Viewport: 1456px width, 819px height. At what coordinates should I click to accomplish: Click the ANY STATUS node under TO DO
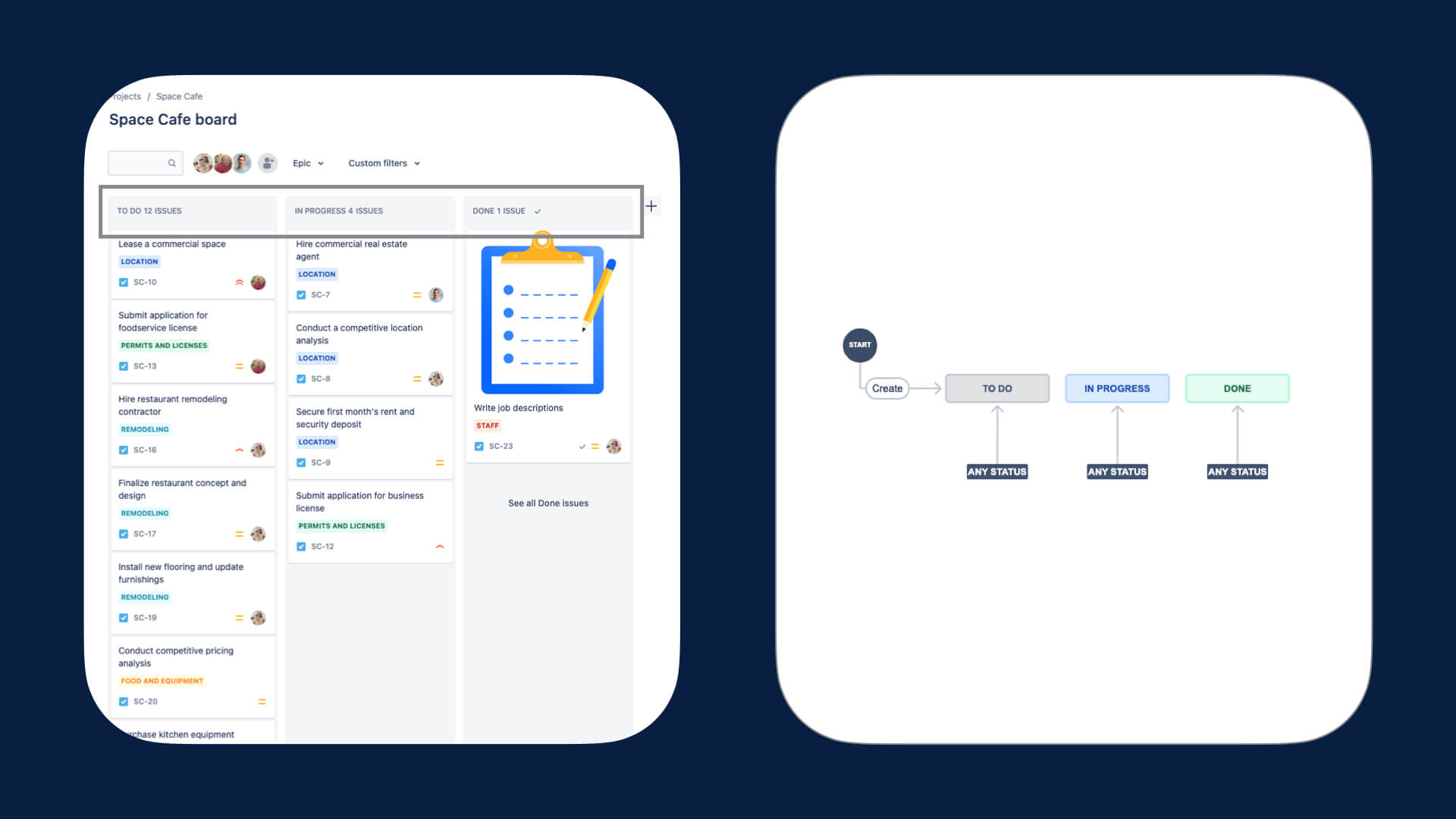click(997, 471)
